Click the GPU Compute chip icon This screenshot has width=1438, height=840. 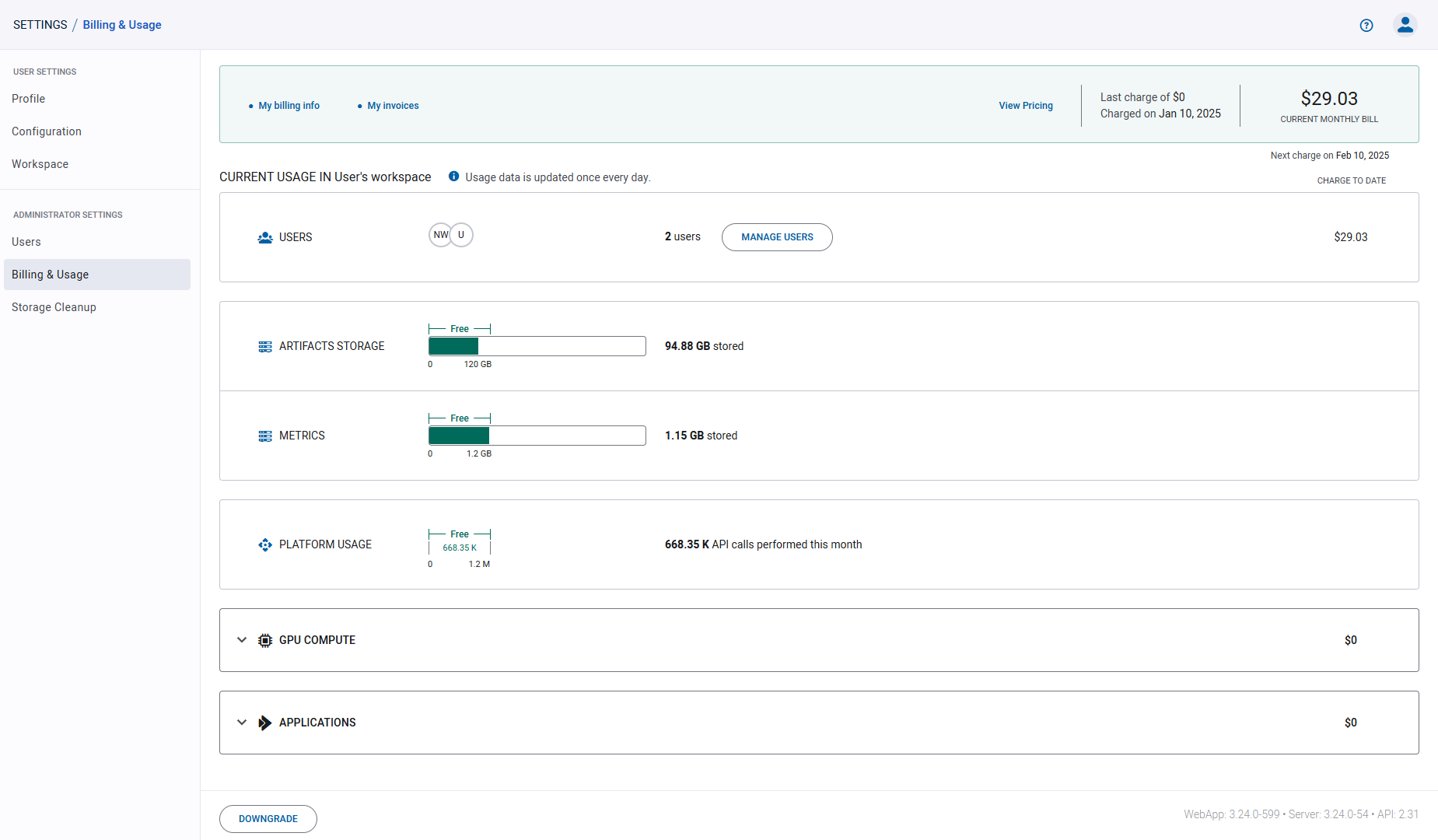pos(265,639)
